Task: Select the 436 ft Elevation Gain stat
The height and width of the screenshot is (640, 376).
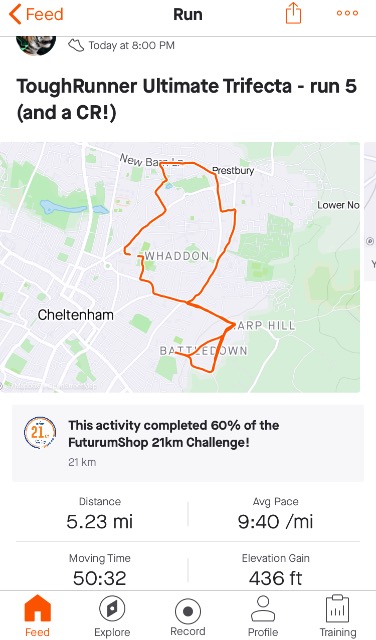Action: [276, 570]
